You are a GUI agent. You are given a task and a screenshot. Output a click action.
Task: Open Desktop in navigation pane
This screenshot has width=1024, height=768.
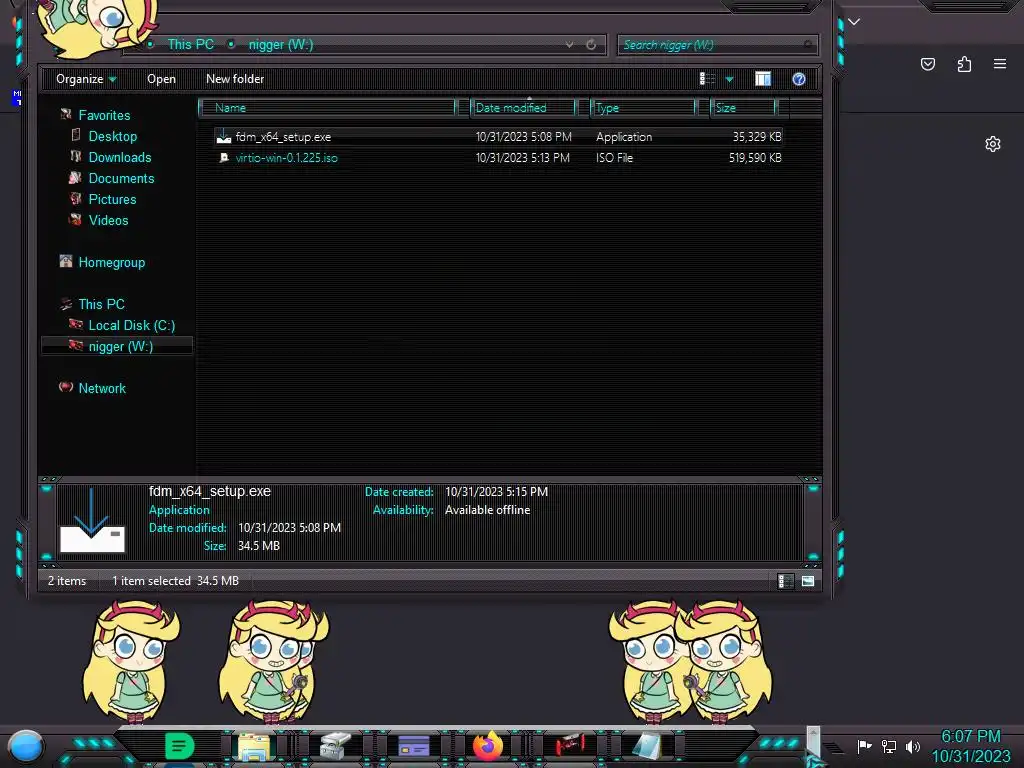(x=112, y=136)
